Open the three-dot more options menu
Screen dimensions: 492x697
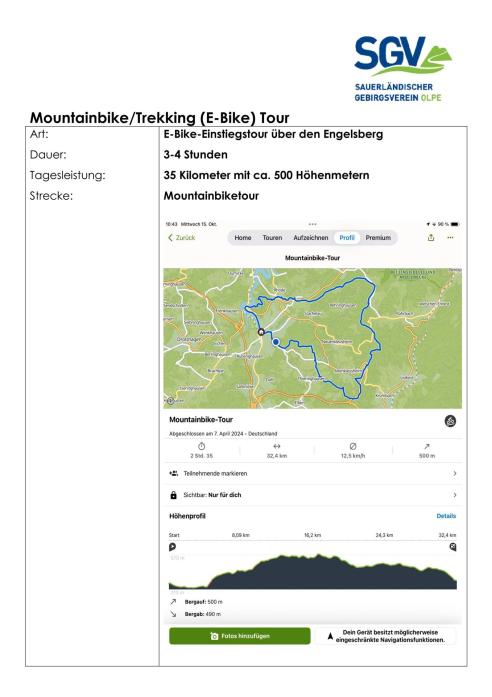coord(450,237)
